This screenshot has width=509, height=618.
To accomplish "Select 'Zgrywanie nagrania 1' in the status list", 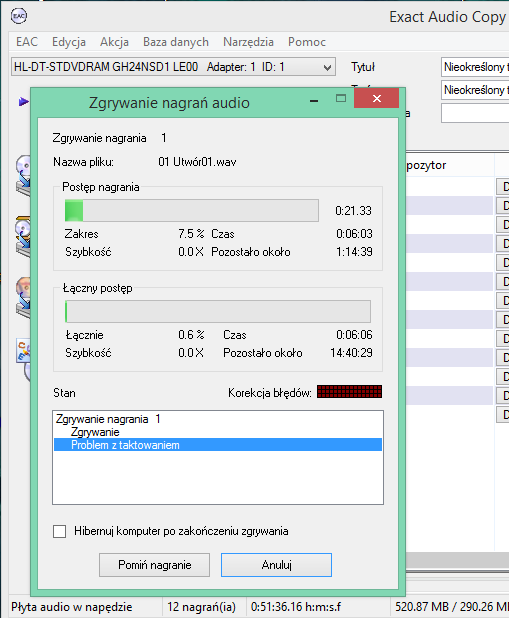I will pos(218,419).
